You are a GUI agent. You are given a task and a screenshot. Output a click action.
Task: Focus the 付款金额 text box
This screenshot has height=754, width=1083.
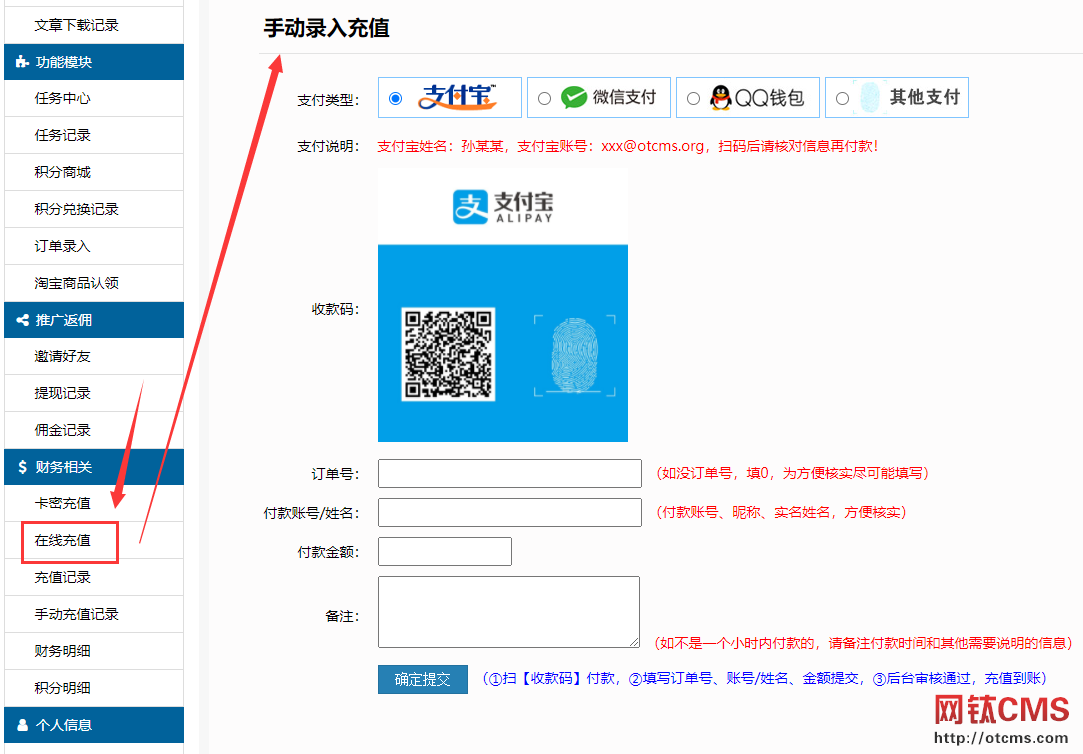444,551
